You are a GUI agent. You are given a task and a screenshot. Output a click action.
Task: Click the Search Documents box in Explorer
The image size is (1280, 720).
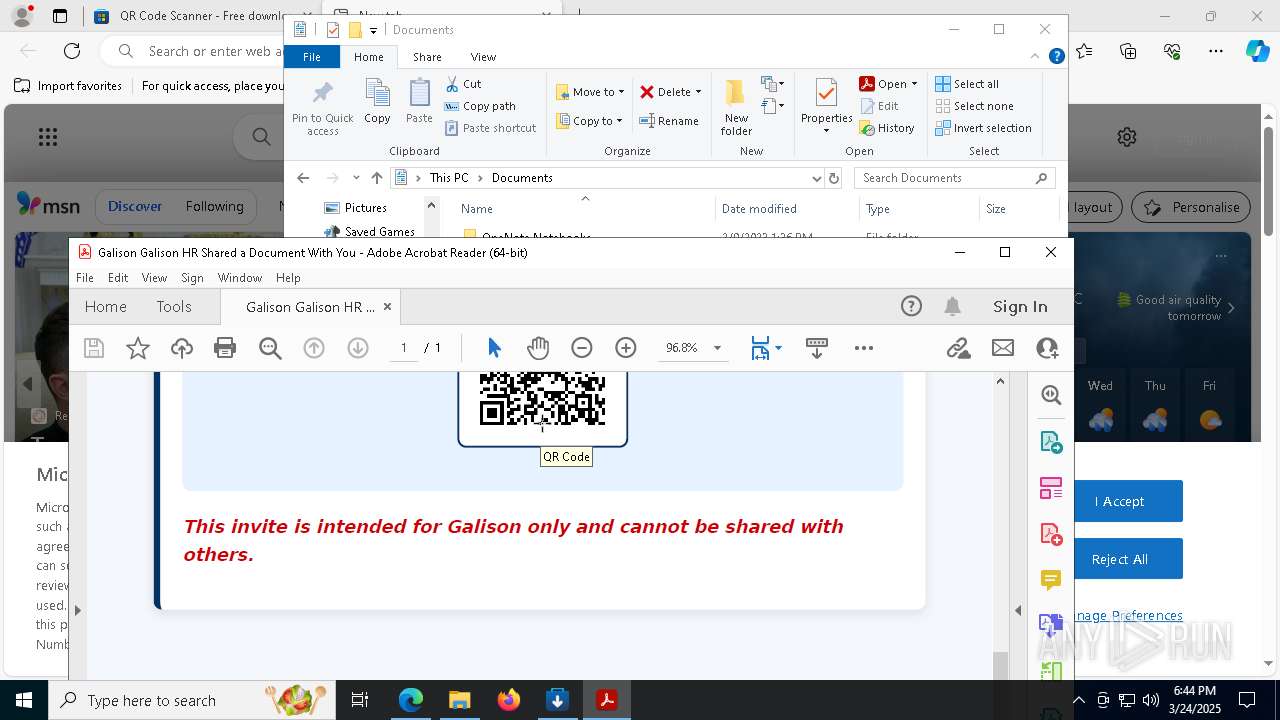(955, 178)
